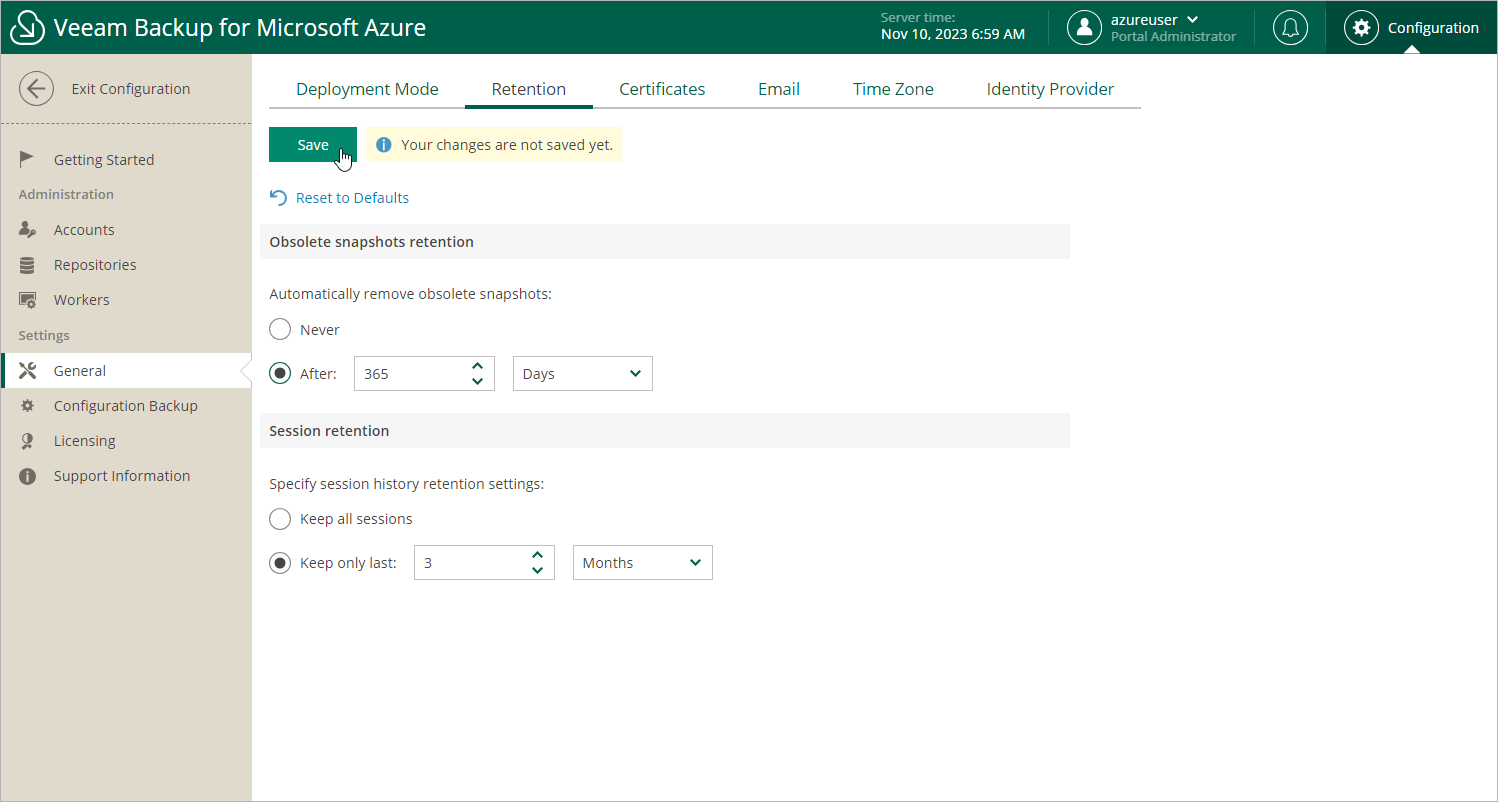
Task: Open the Months unit dropdown
Action: tap(642, 563)
